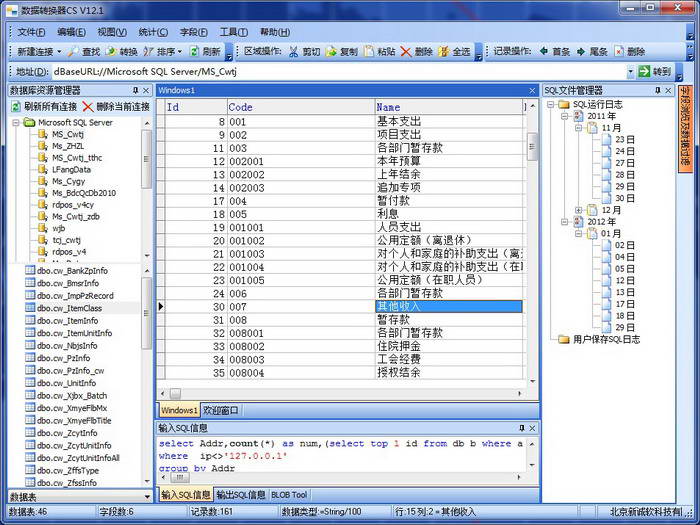Click the 粘贴 (Paste) toolbar icon
The width and height of the screenshot is (700, 525).
(x=379, y=51)
